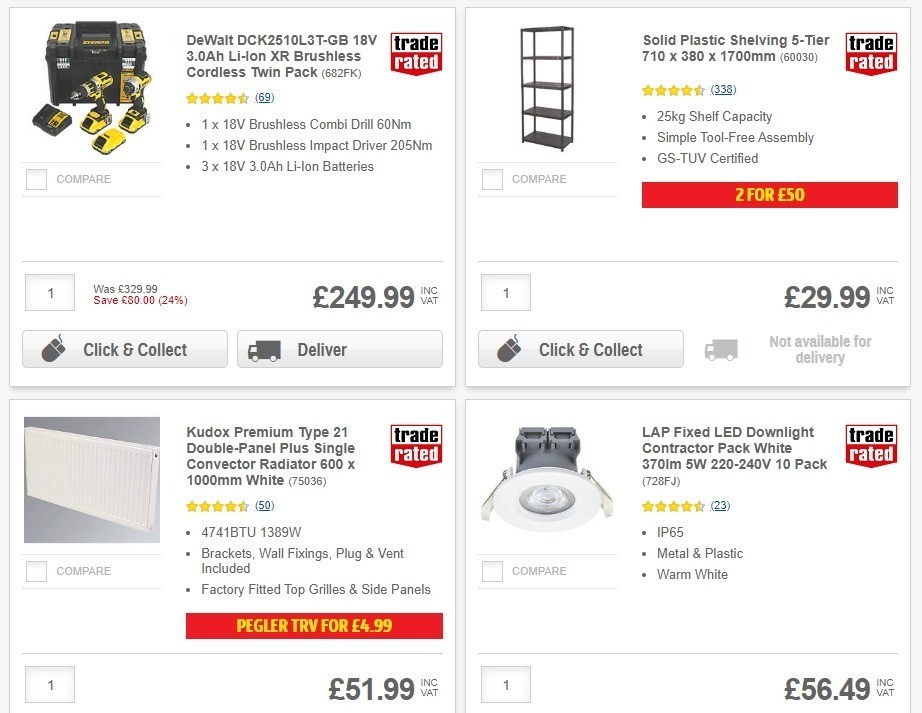Click the Trade Rated badge on the LED downlight pack
The height and width of the screenshot is (713, 922).
(x=870, y=446)
